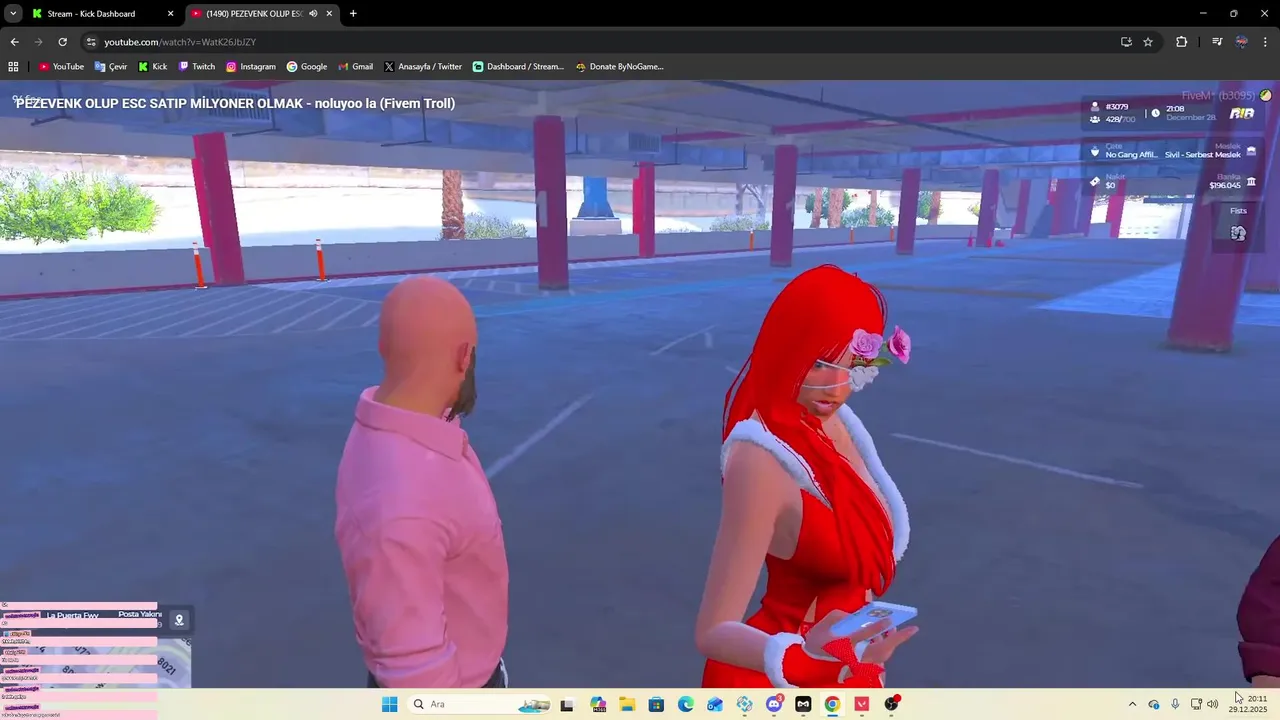The width and height of the screenshot is (1280, 720).
Task: Open the Instagram bookmark
Action: [x=250, y=67]
